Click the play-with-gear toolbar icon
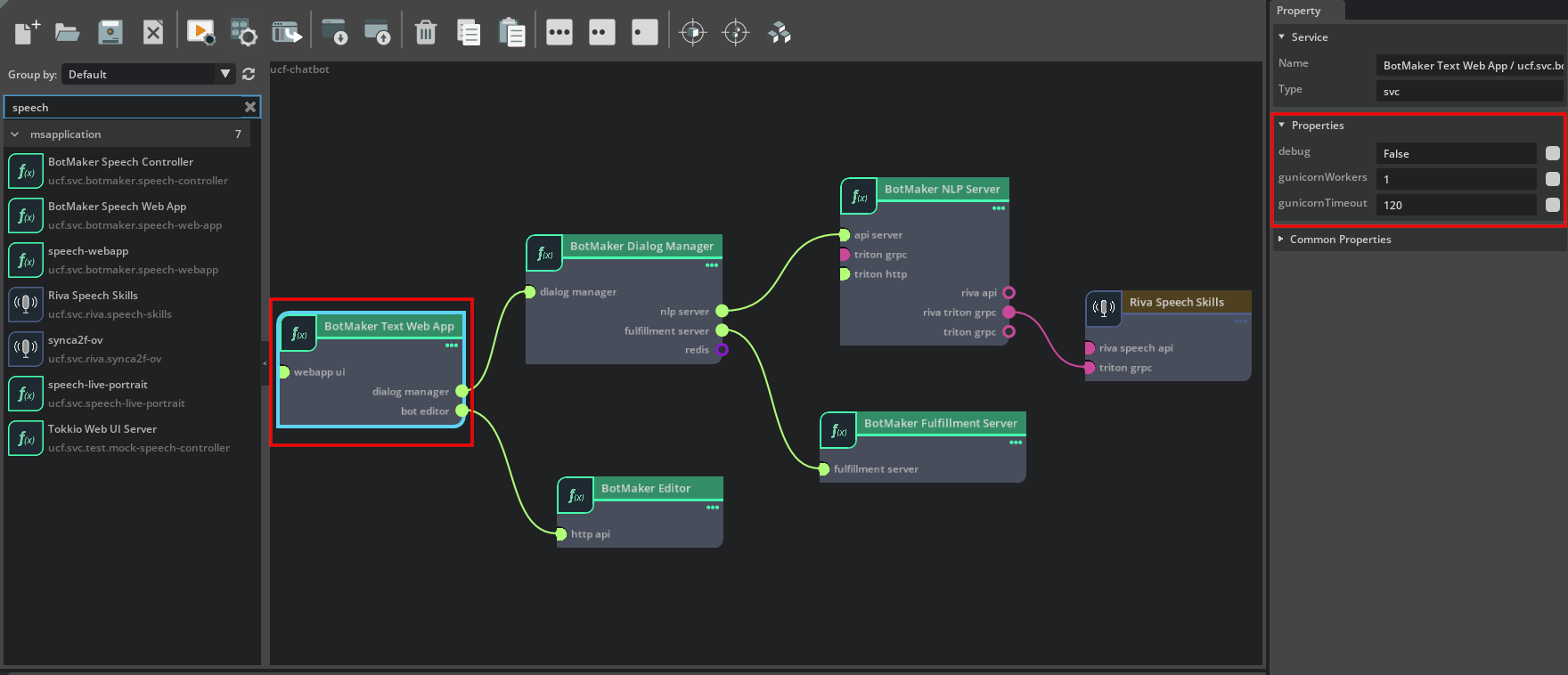Screen dimensions: 1568x675 [x=200, y=33]
